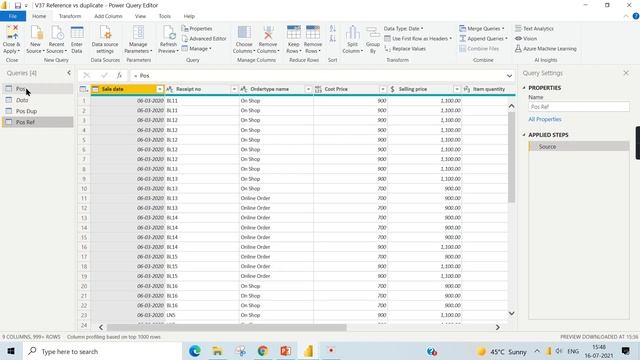This screenshot has width=640, height=360.
Task: Open Cost Price column filter dropdown
Action: coord(382,89)
